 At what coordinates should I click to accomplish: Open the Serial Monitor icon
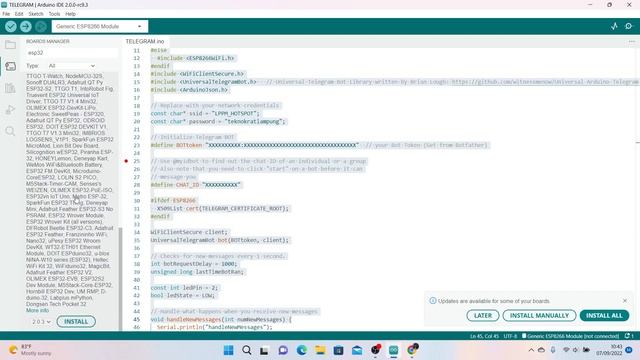[x=629, y=26]
